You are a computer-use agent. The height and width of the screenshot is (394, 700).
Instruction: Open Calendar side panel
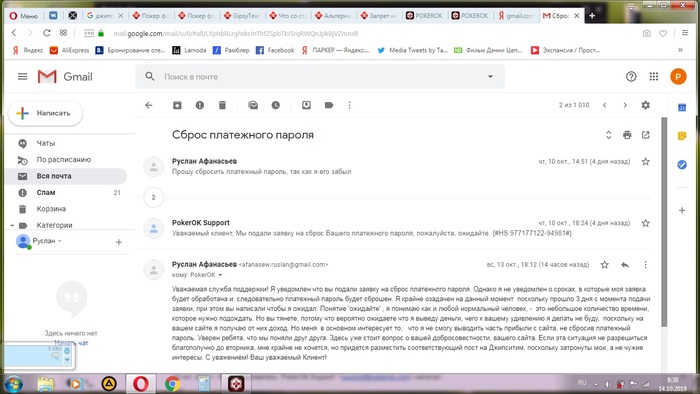pyautogui.click(x=682, y=108)
